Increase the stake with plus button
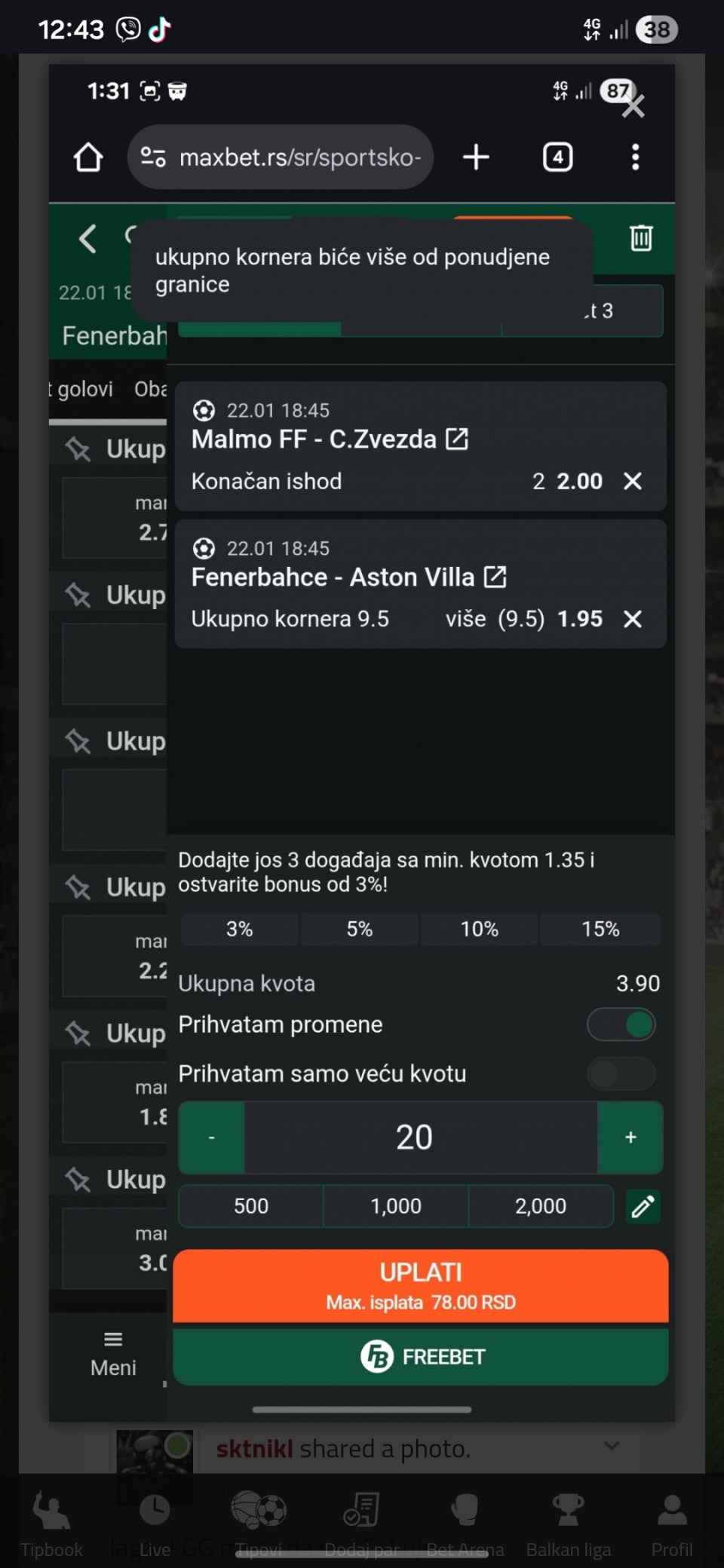 [630, 1138]
